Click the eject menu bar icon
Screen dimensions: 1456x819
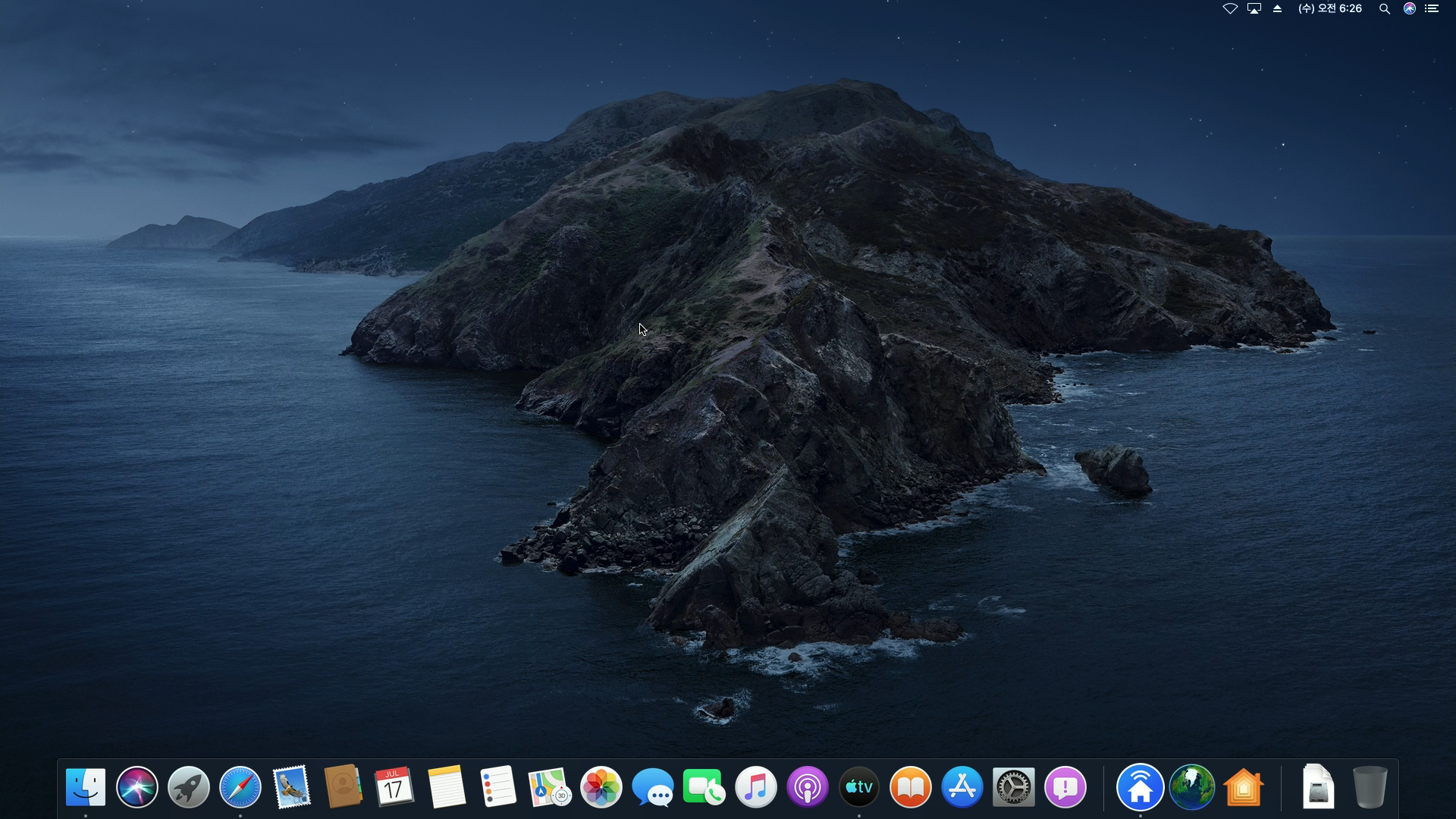point(1278,9)
